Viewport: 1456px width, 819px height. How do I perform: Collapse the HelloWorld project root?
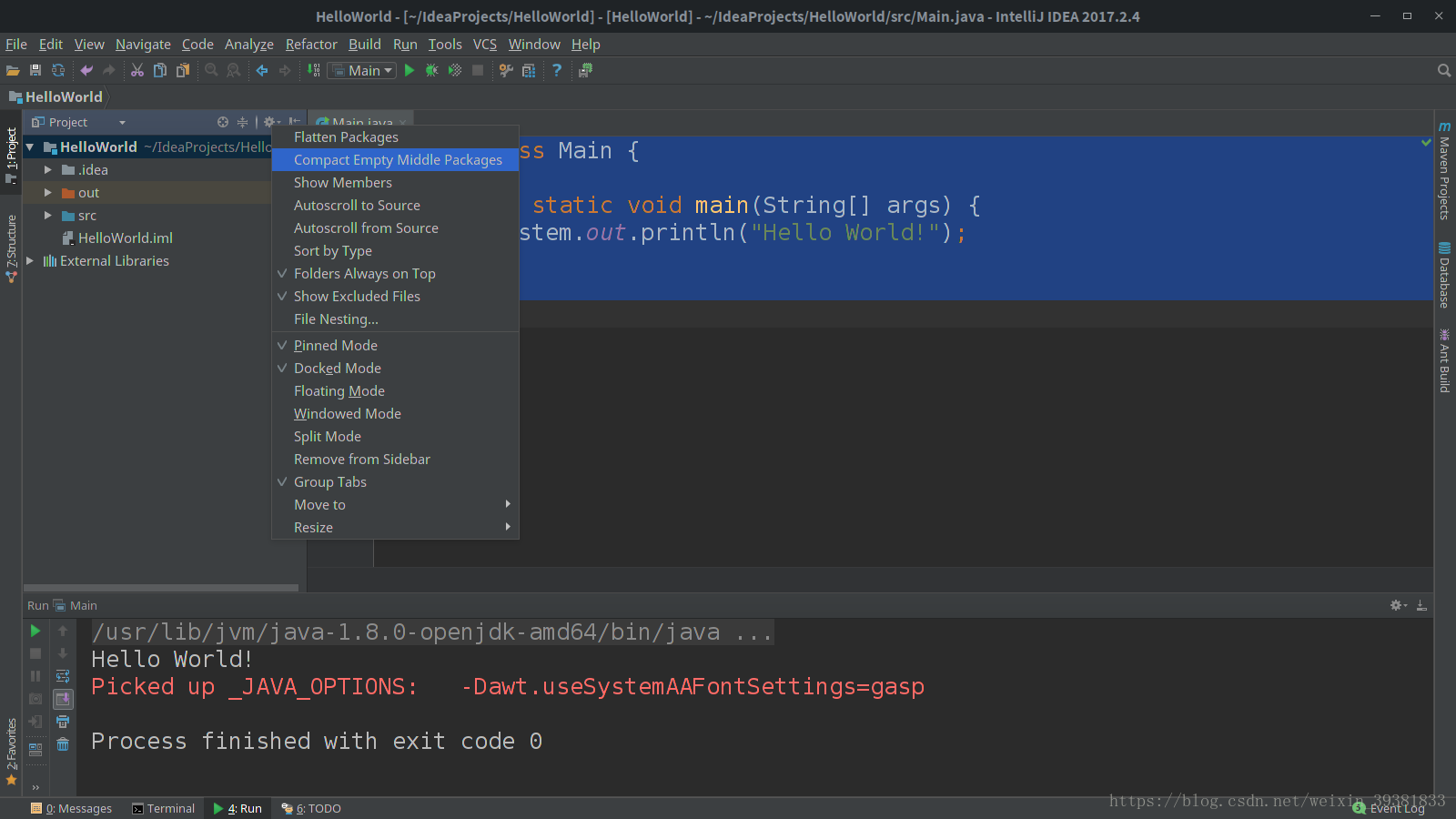click(x=30, y=147)
